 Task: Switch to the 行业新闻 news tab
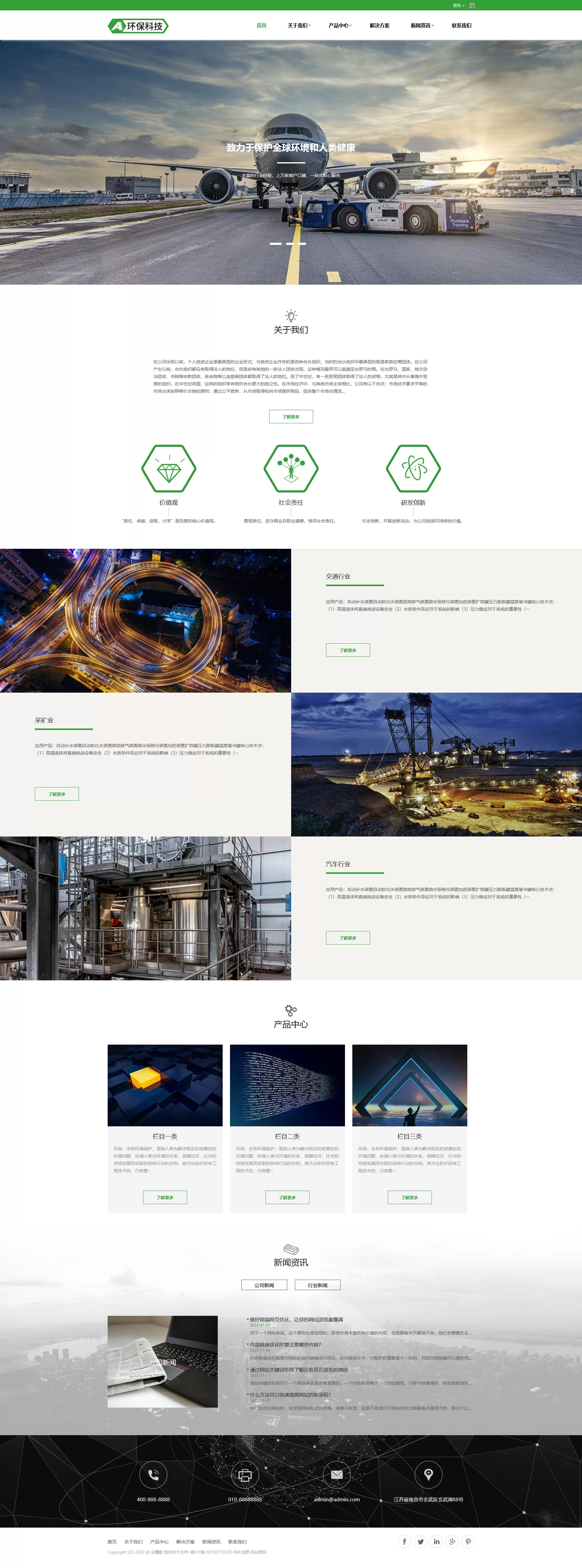pos(317,1285)
